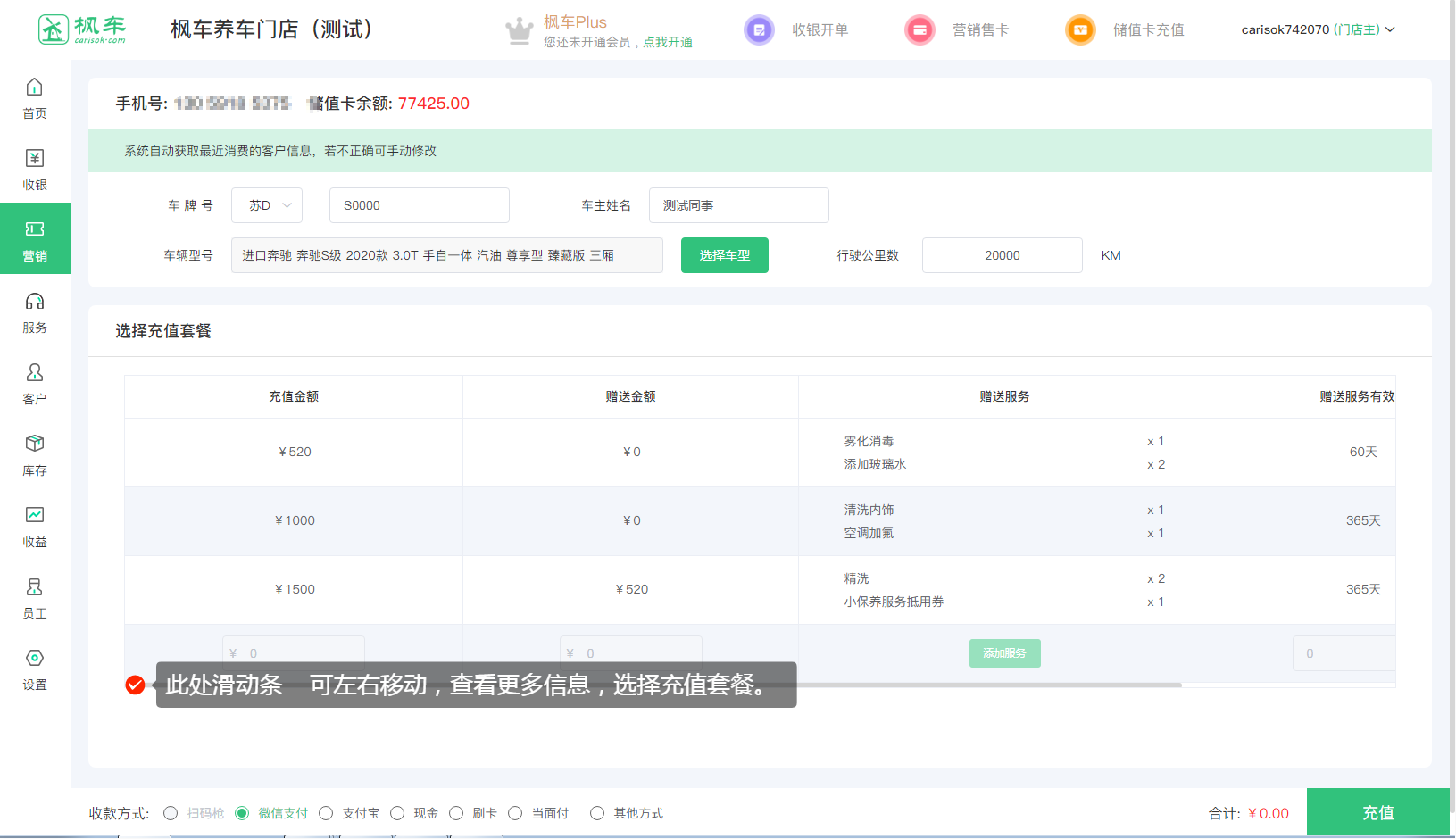This screenshot has height=839, width=1456.
Task: Open the 服务 headset icon in sidebar
Action: (34, 302)
